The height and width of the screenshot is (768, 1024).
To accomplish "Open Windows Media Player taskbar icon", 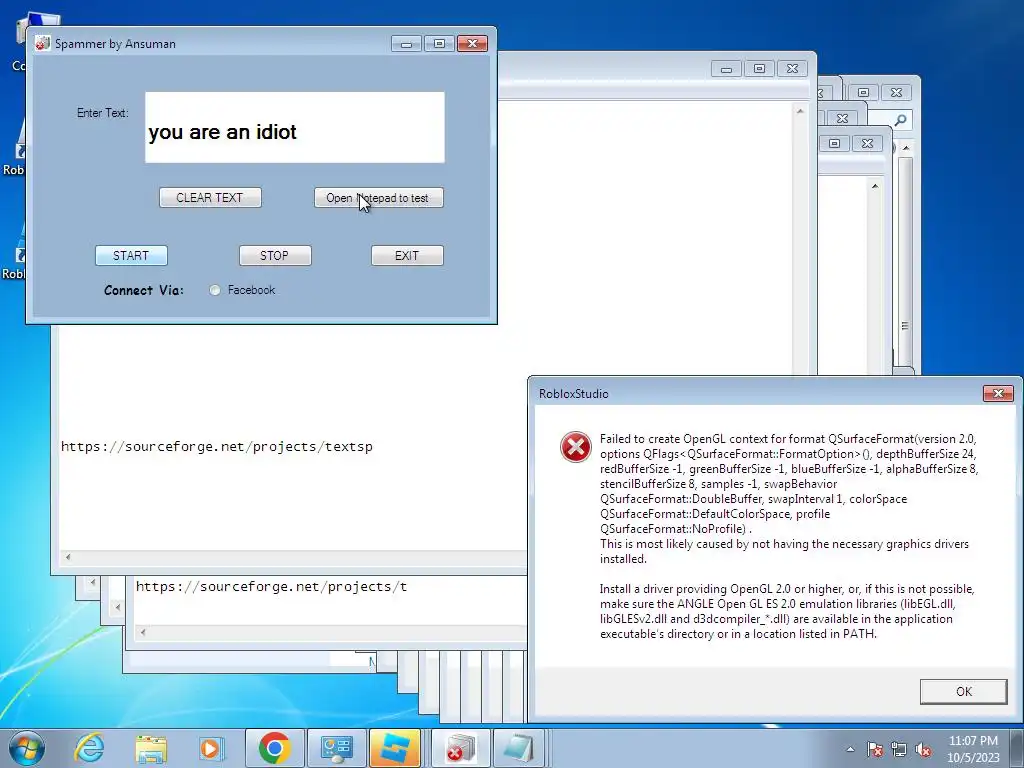I will coord(211,748).
